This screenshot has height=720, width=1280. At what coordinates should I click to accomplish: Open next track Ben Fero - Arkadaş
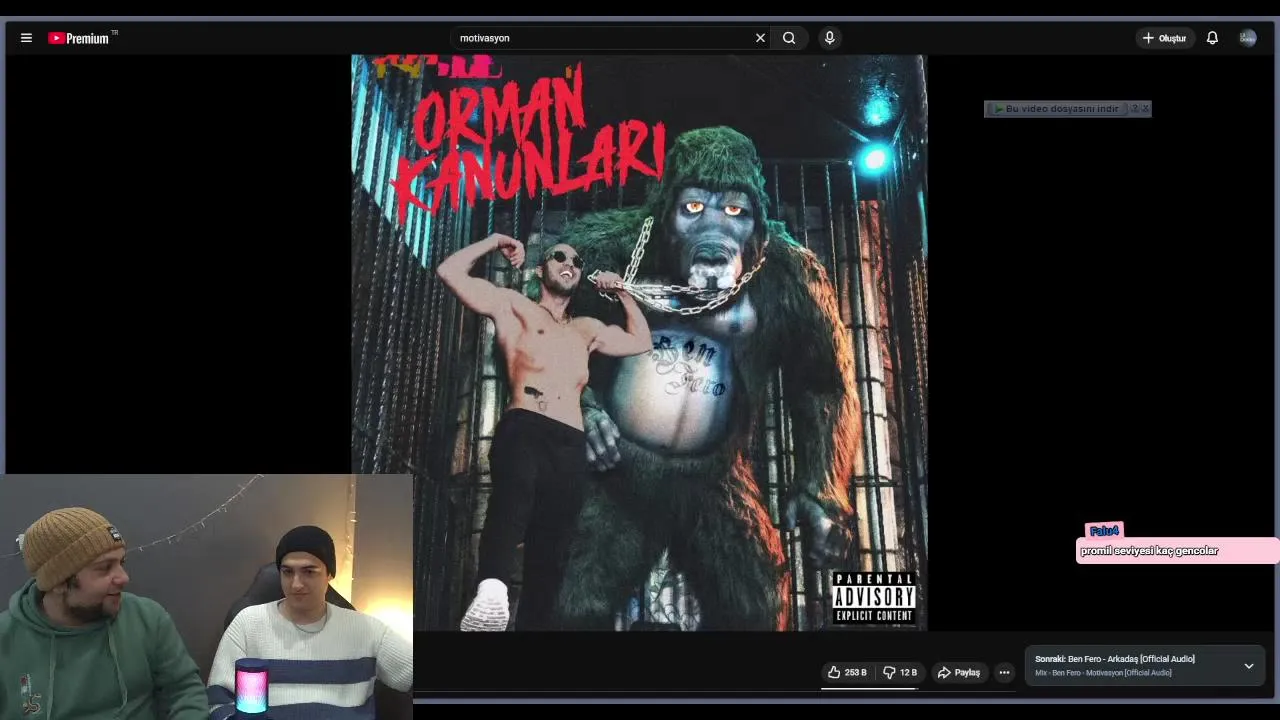[x=1114, y=659]
